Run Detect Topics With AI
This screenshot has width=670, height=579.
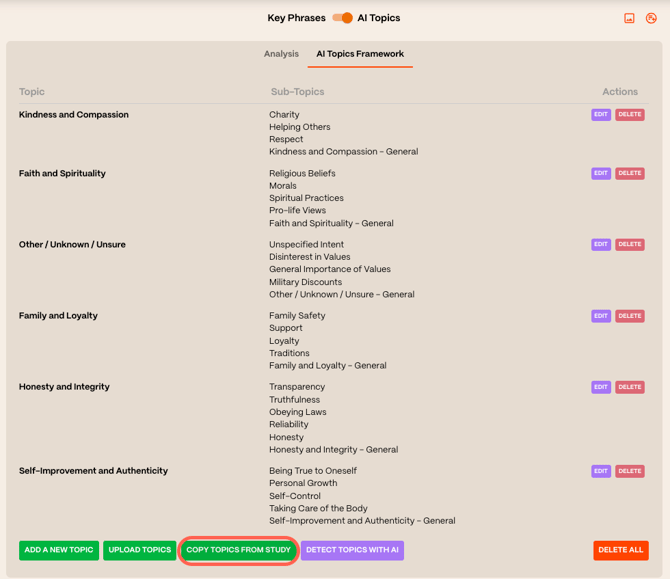point(352,550)
